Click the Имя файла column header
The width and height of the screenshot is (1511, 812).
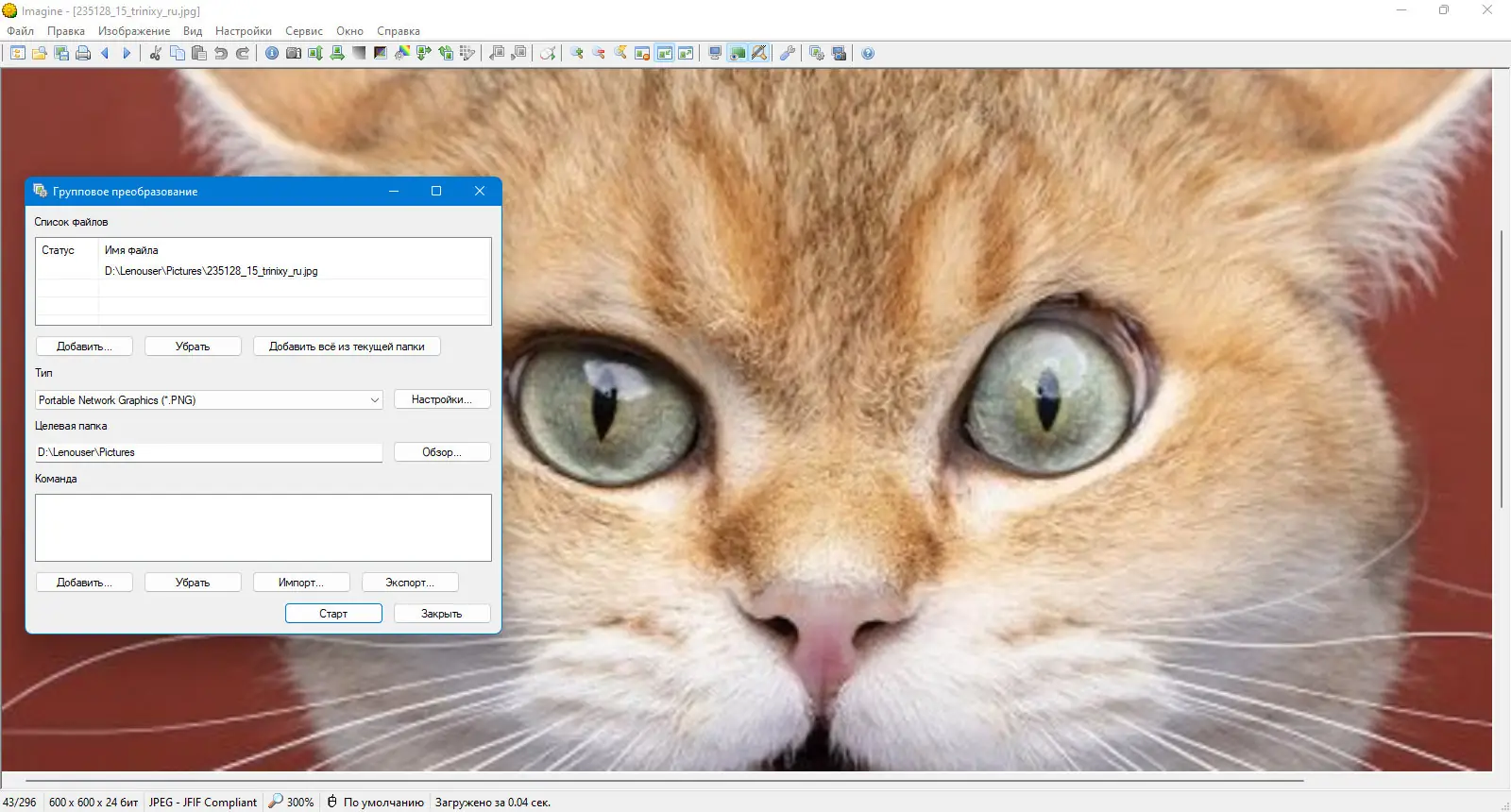[x=131, y=250]
